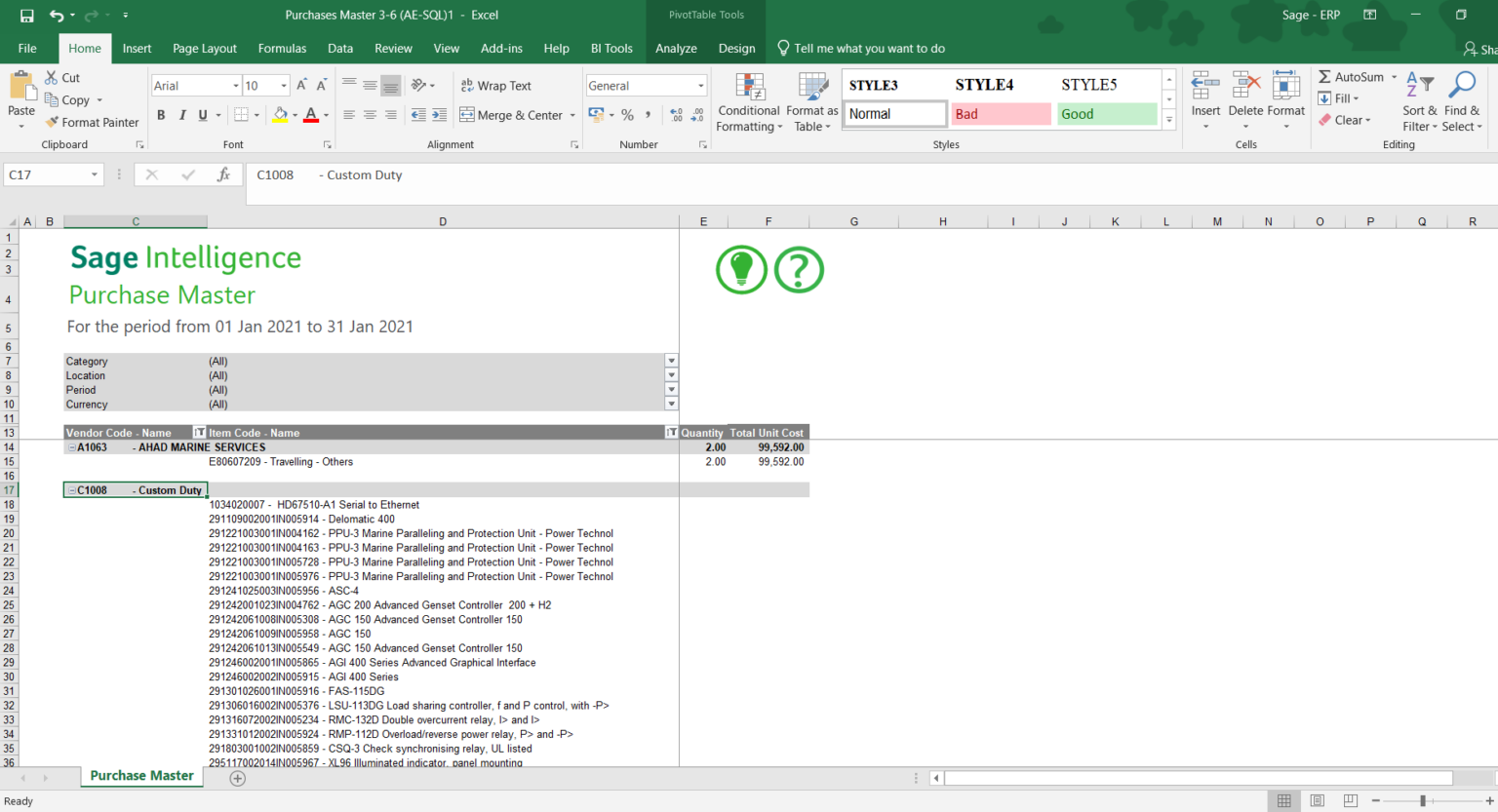Click inside the Name Box
1498x812 pixels.
coord(44,174)
